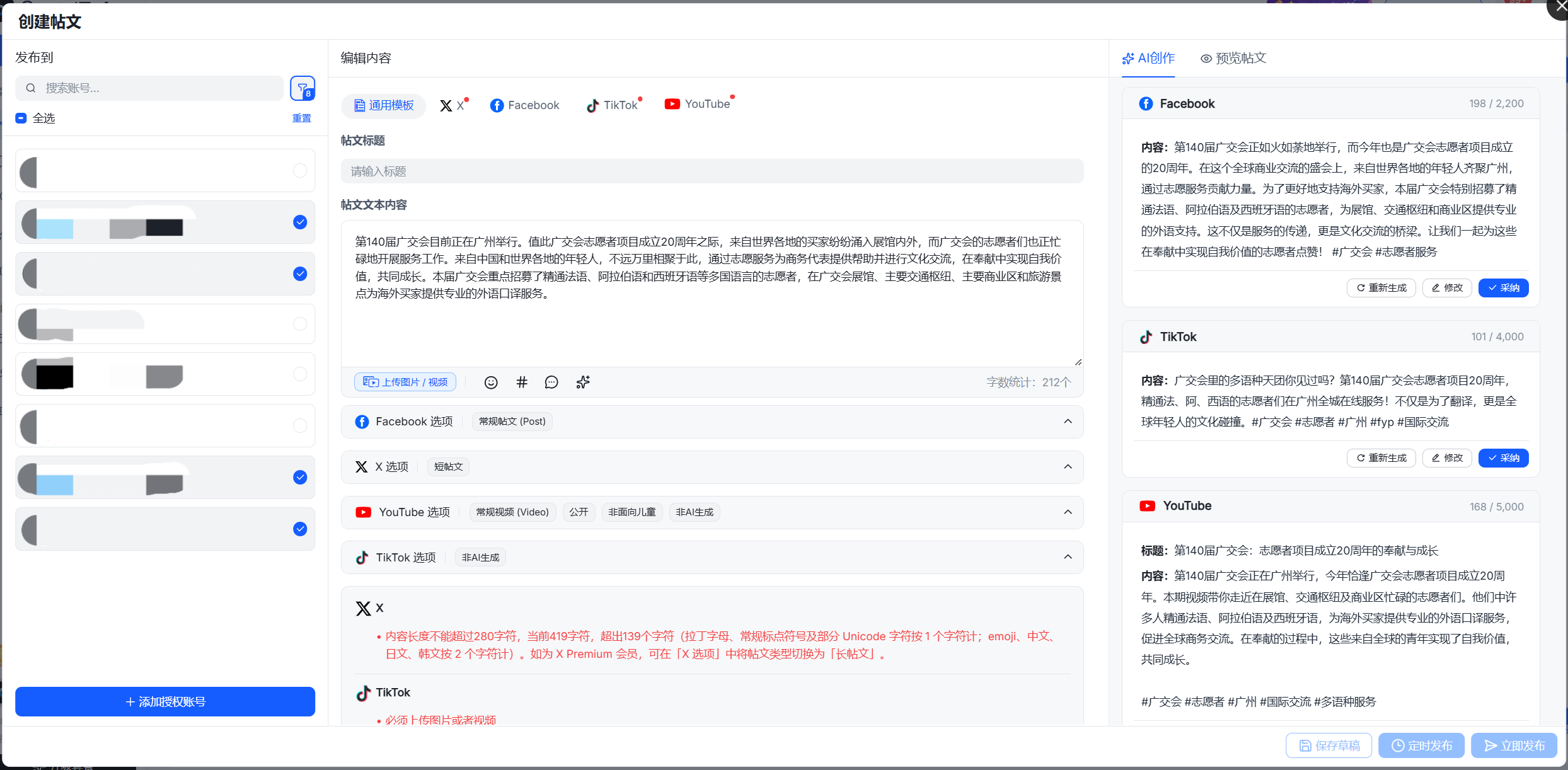The width and height of the screenshot is (1568, 770).
Task: Click the search magnifier icon in the account search
Action: click(30, 88)
